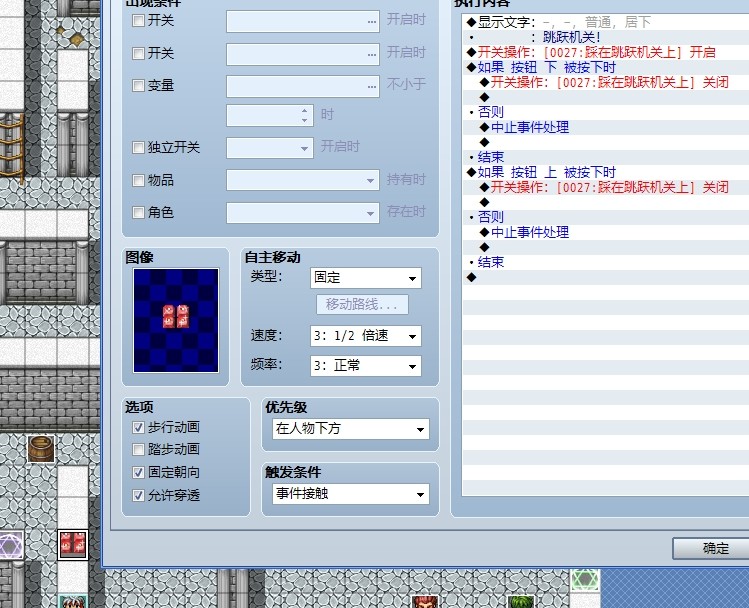Open the 物品 selection dropdown
The image size is (749, 608).
303,181
